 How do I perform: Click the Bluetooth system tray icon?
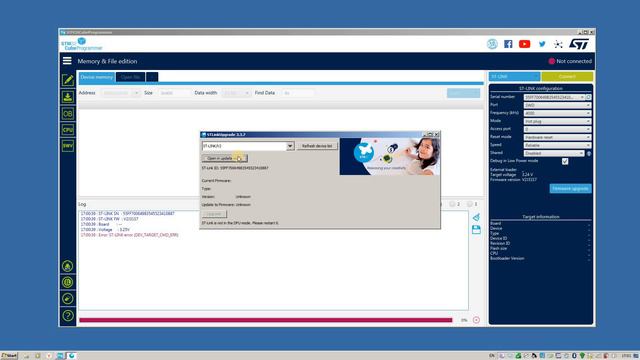point(574,356)
